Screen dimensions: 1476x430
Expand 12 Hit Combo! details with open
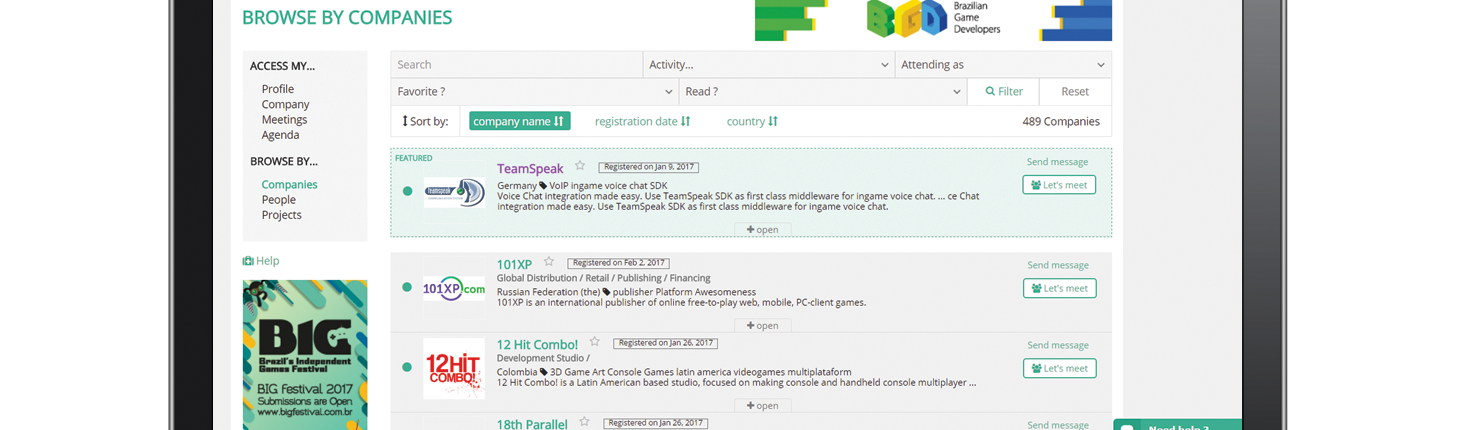point(762,406)
